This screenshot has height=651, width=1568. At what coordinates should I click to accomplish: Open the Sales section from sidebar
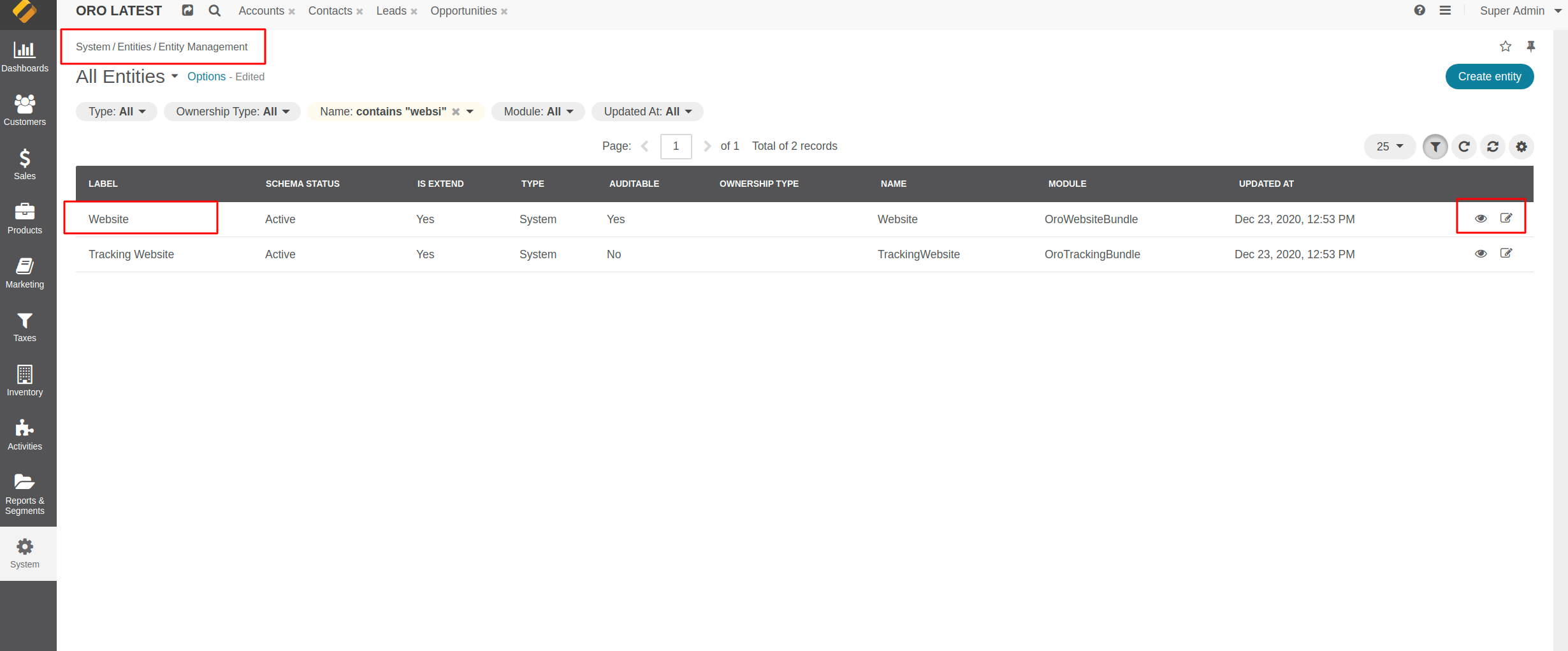[x=25, y=163]
